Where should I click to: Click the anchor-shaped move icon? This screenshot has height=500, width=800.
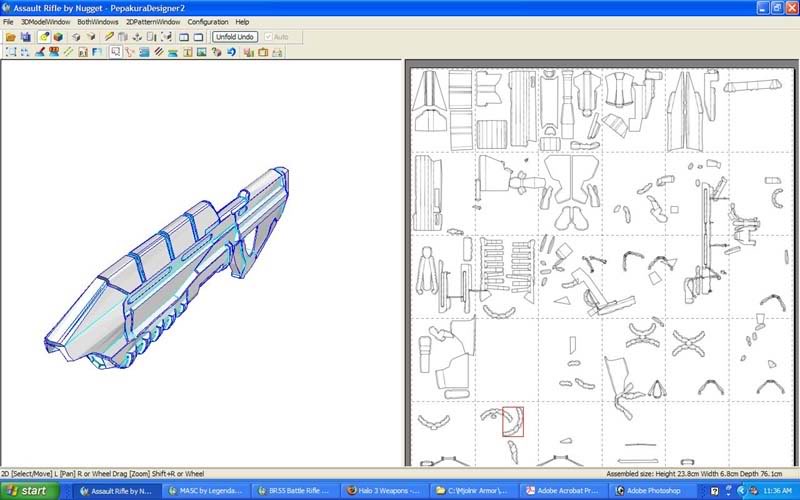pyautogui.click(x=137, y=37)
